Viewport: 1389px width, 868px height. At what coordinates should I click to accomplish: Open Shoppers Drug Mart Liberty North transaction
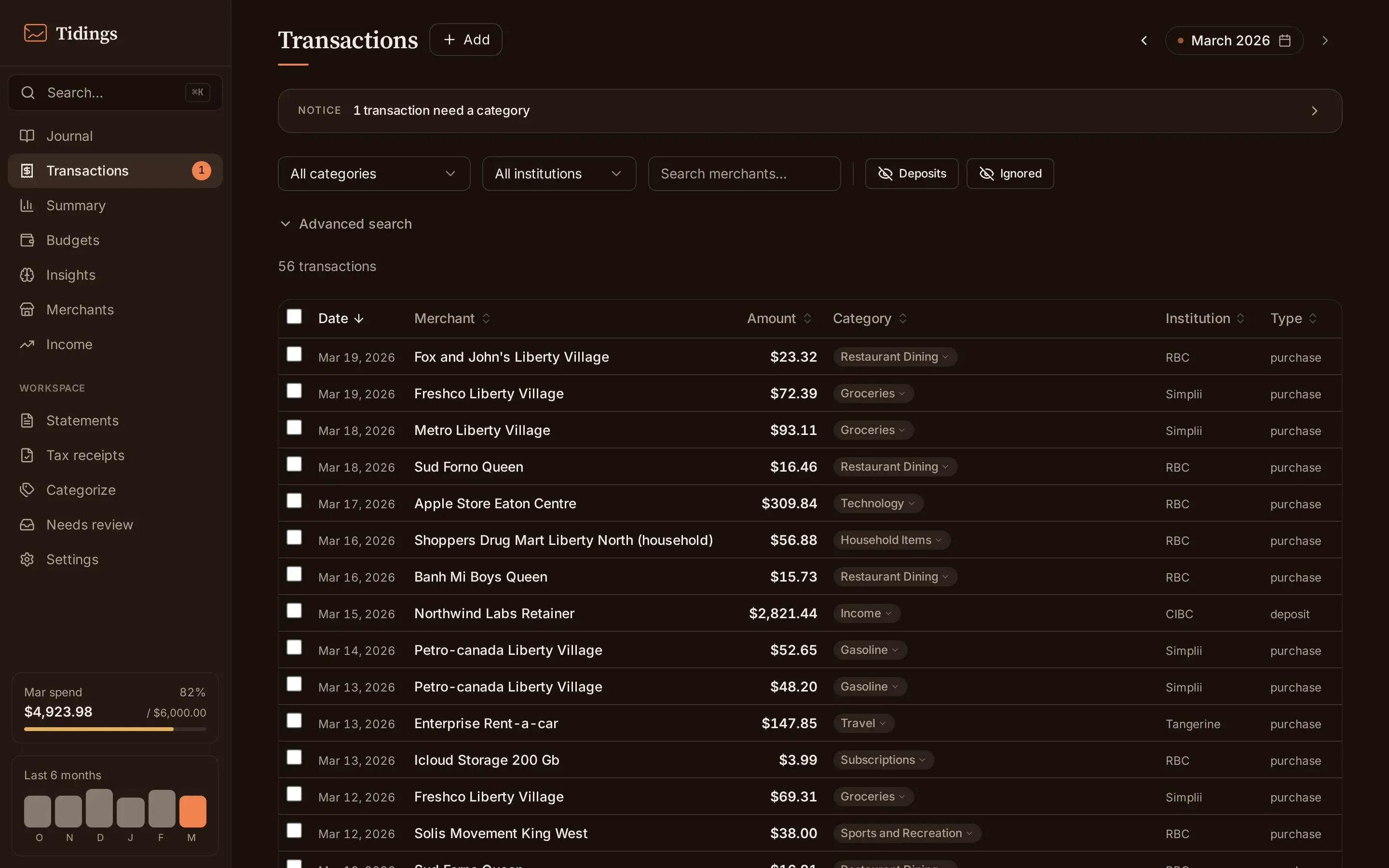[563, 540]
